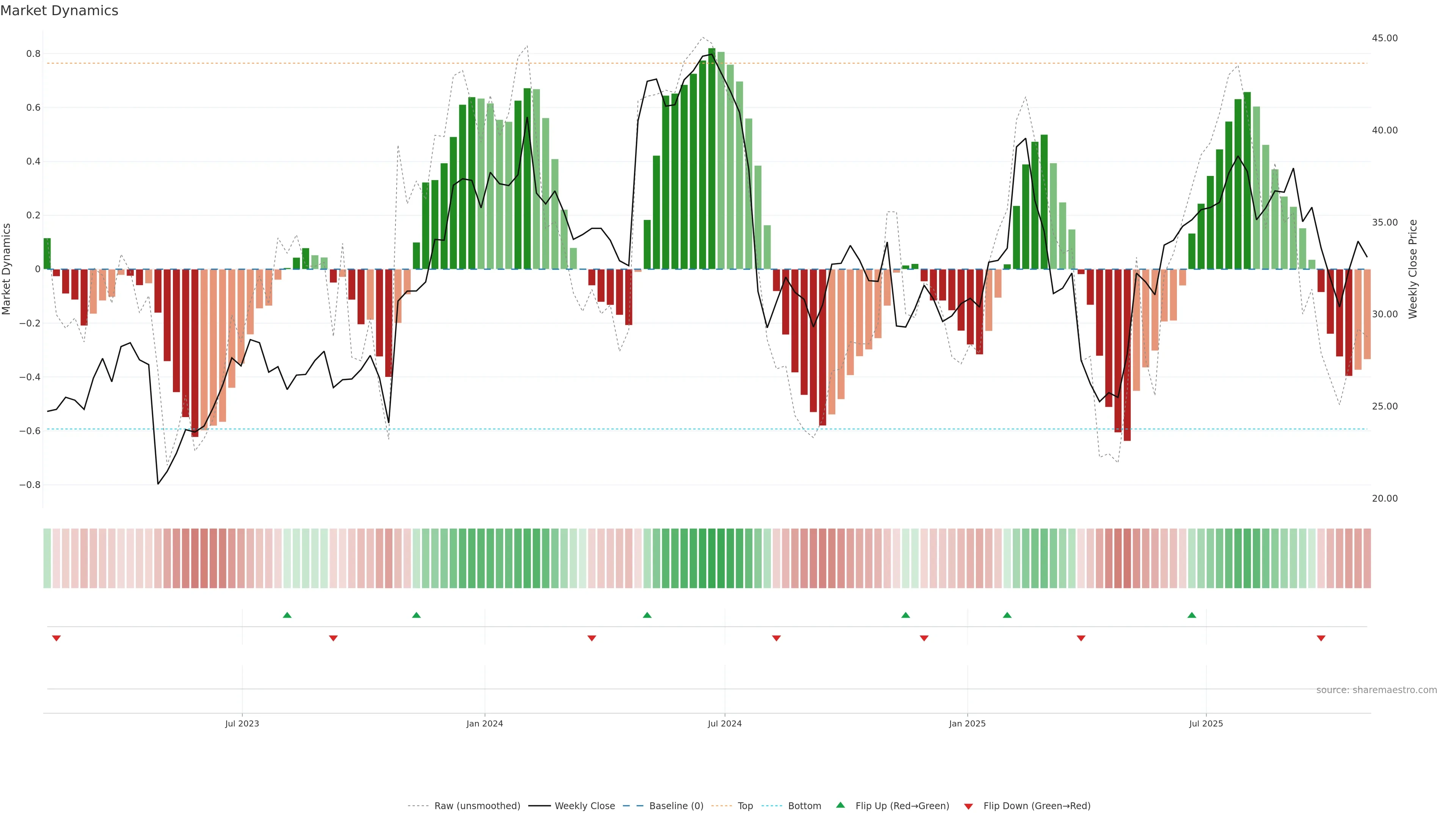
Task: Toggle Weekly Close series in legend
Action: (584, 806)
